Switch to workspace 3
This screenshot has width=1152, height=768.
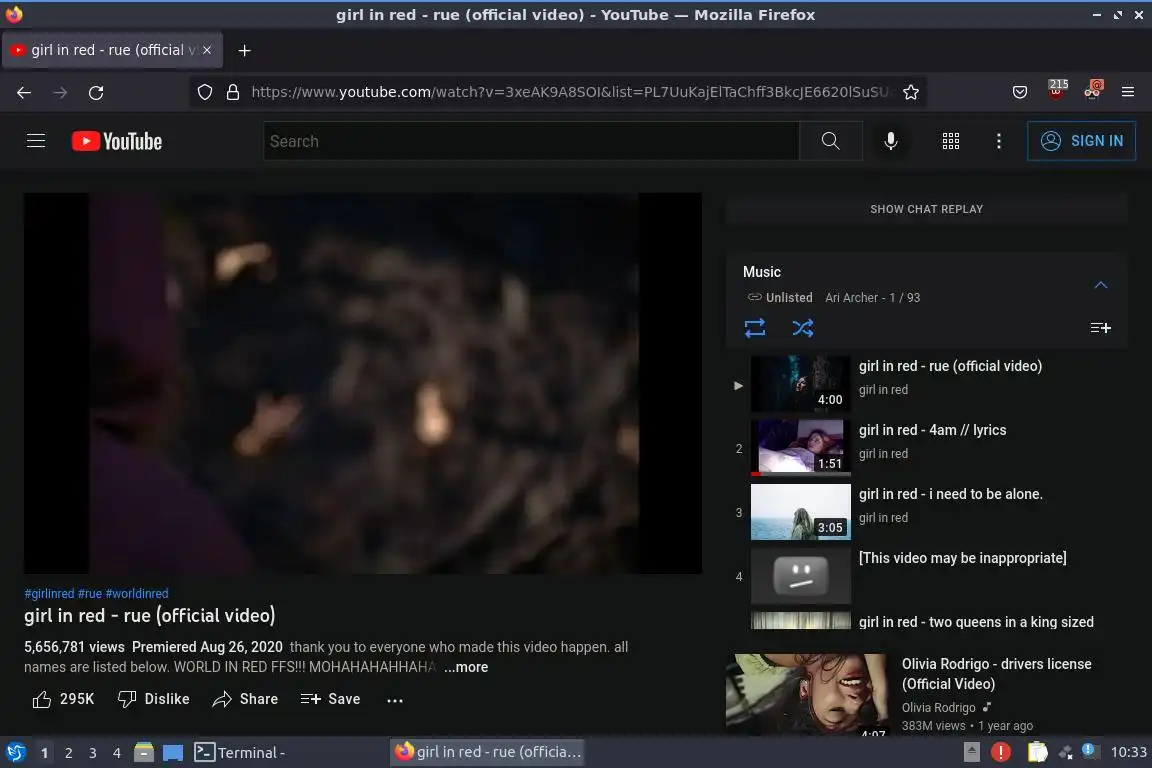(93, 753)
